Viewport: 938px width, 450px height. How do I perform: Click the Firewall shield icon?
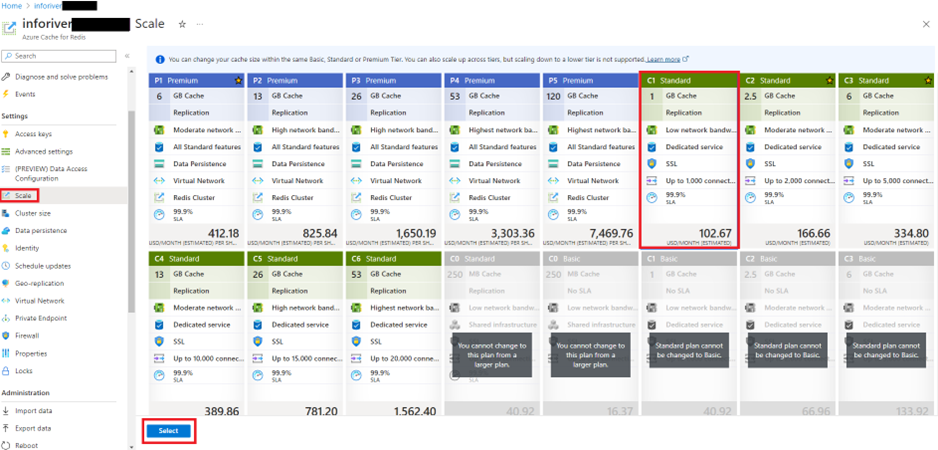[x=7, y=335]
